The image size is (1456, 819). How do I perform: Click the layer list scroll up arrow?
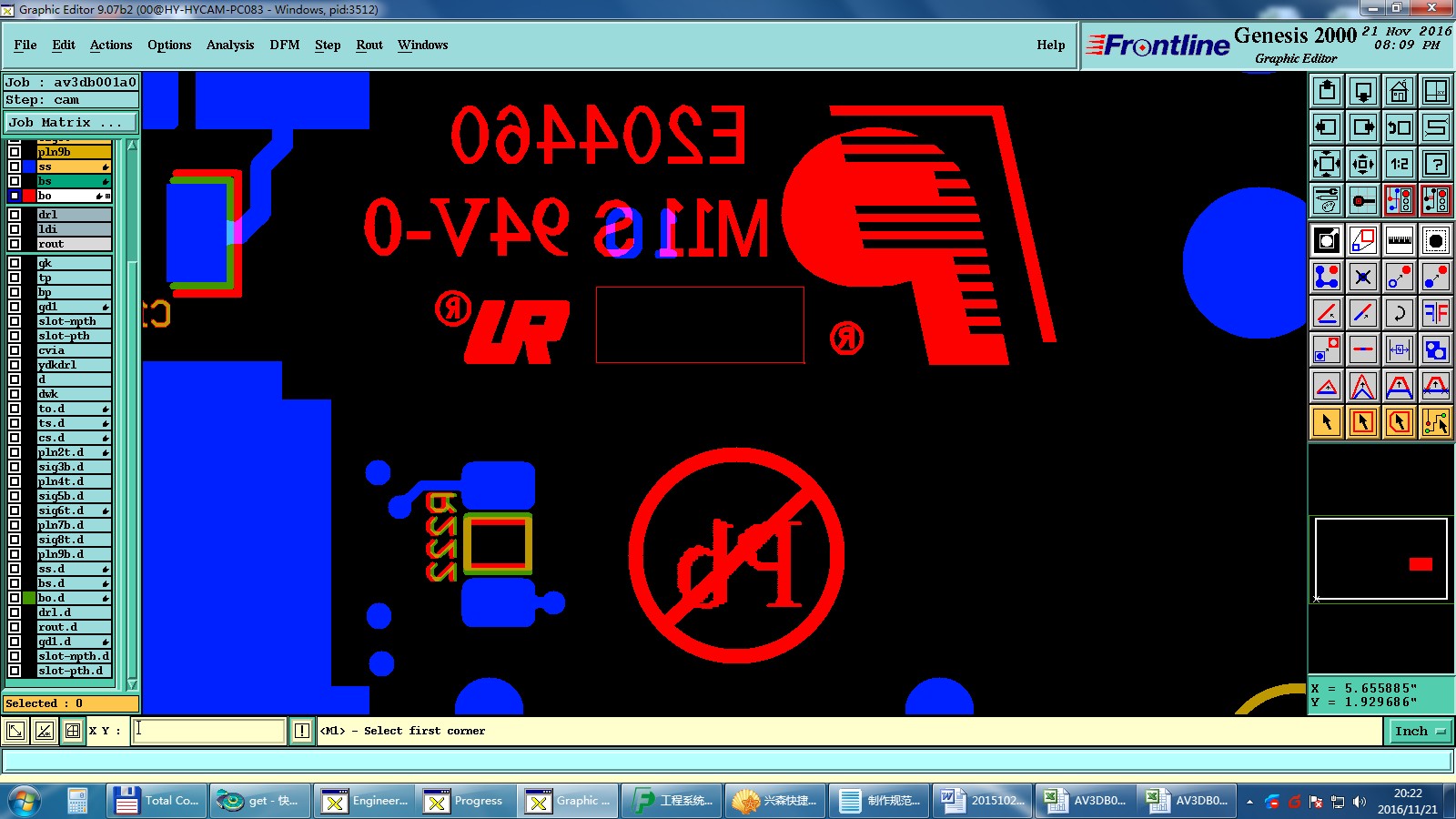click(133, 146)
